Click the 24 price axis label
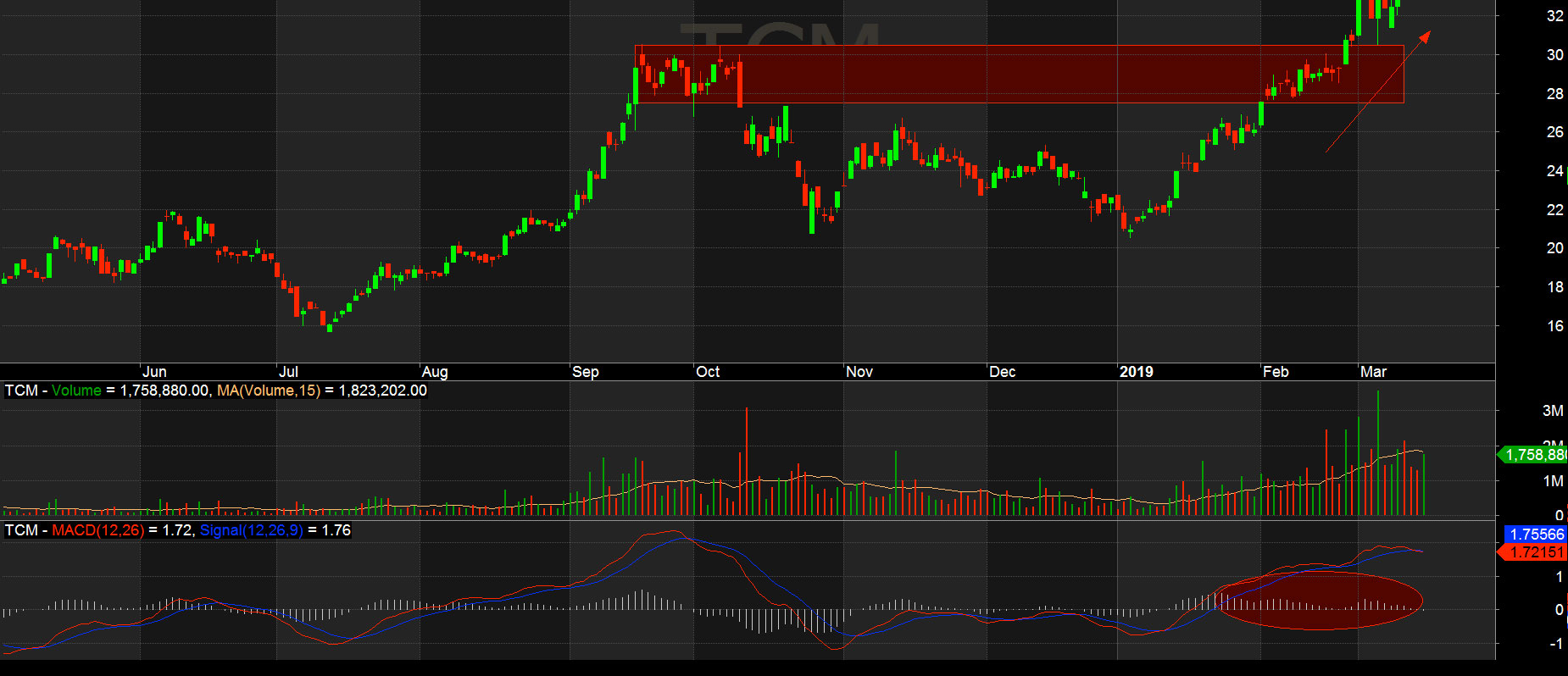1568x676 pixels. click(x=1555, y=171)
